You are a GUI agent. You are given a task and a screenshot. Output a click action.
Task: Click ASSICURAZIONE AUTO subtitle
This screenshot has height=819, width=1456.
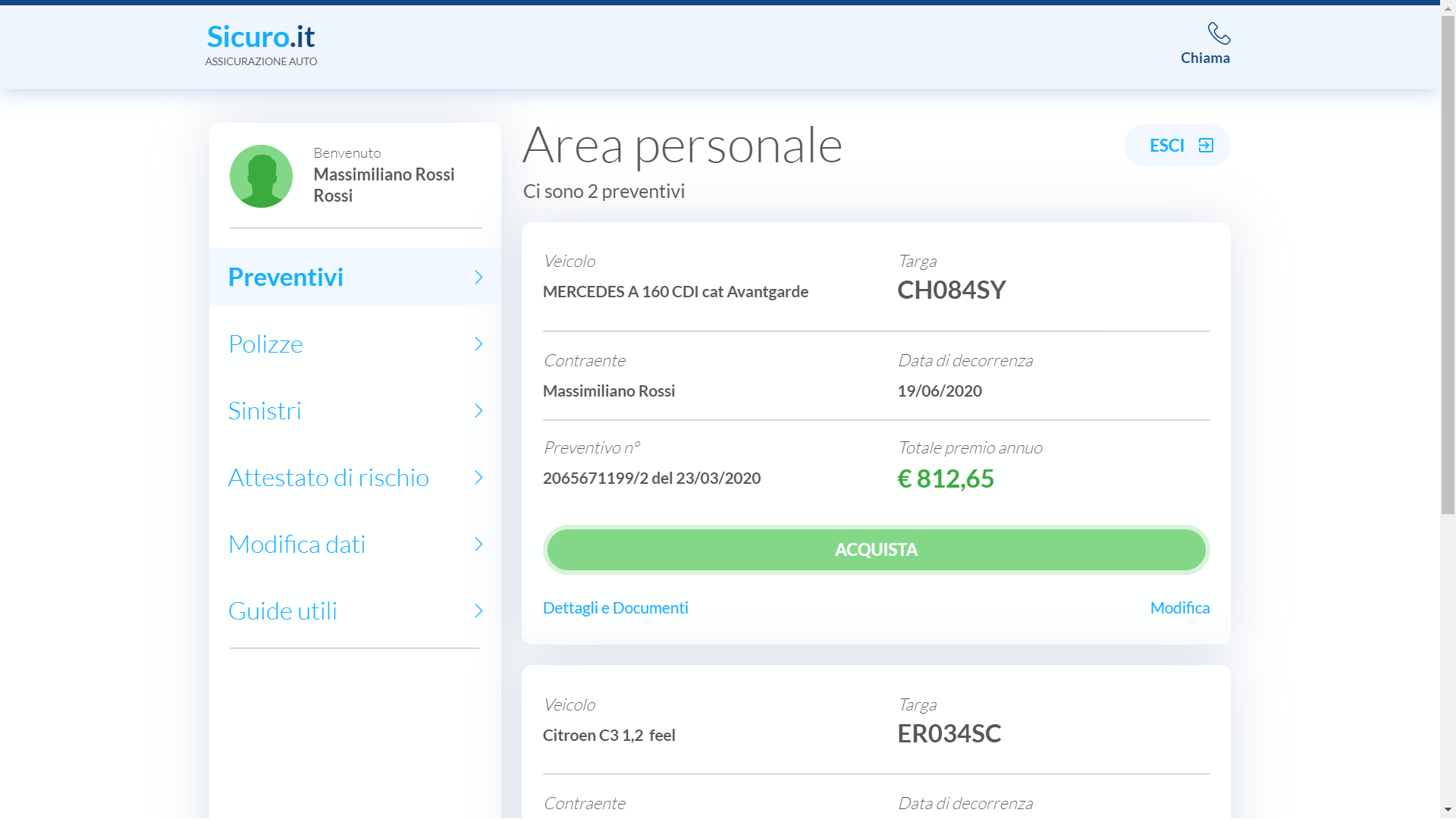point(261,61)
